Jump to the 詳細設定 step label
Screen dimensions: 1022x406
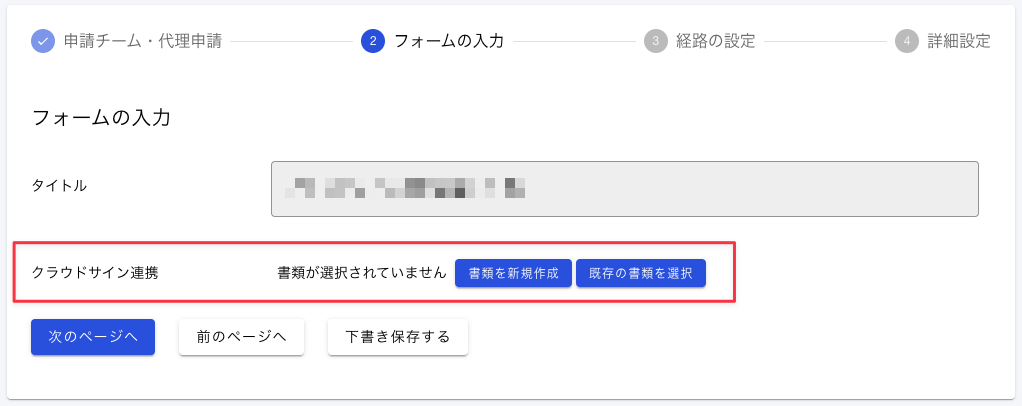point(959,42)
